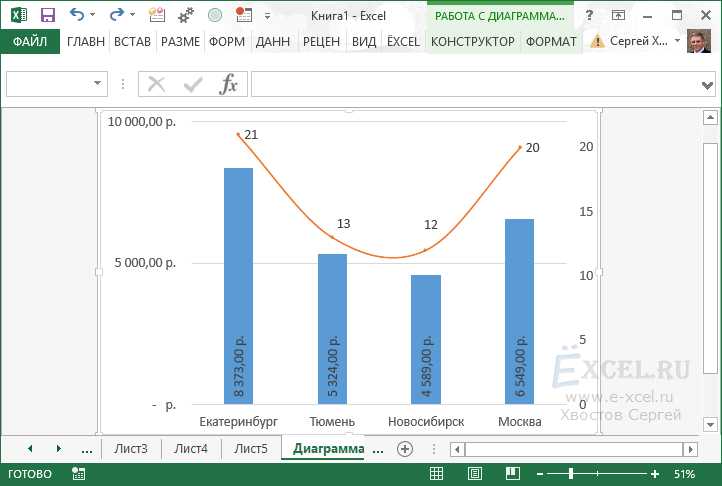Image resolution: width=722 pixels, height=486 pixels.
Task: Confirm formula entry with the checkmark
Action: click(x=192, y=84)
